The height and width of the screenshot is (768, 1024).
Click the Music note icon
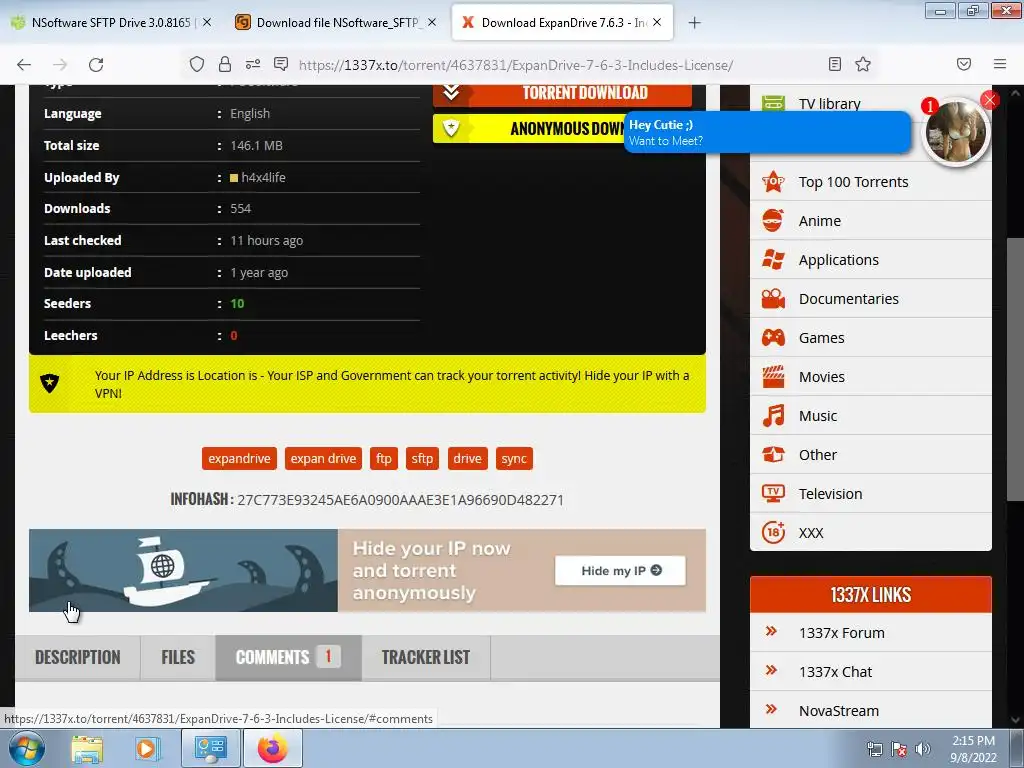click(773, 416)
